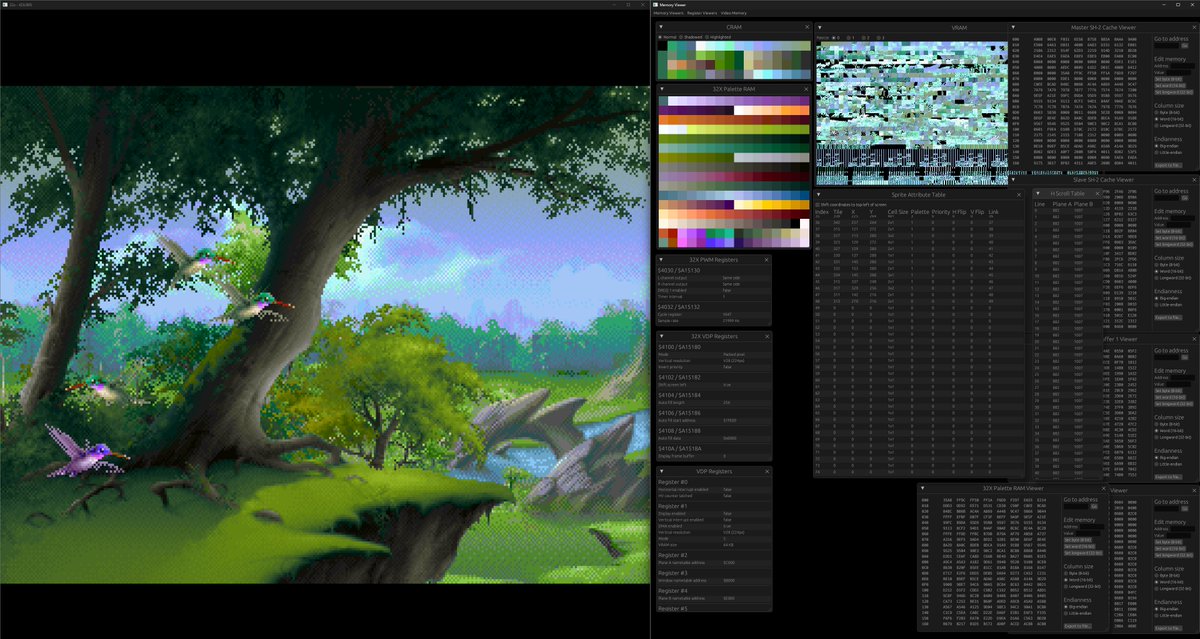This screenshot has height=639, width=1200.
Task: Click Export to file in 32X Palette RAM Viewer
Action: pyautogui.click(x=1078, y=626)
